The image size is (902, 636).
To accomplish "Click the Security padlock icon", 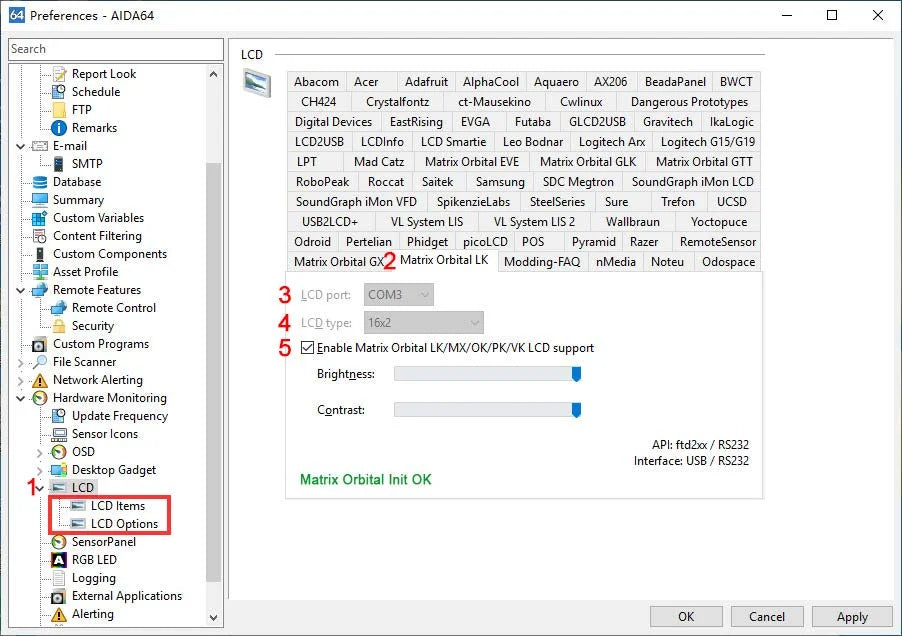I will coord(59,325).
